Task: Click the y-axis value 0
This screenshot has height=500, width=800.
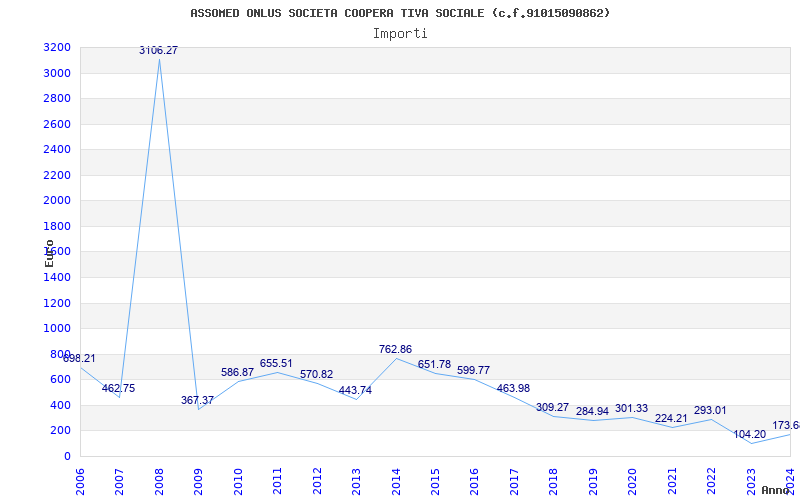Action: (67, 456)
